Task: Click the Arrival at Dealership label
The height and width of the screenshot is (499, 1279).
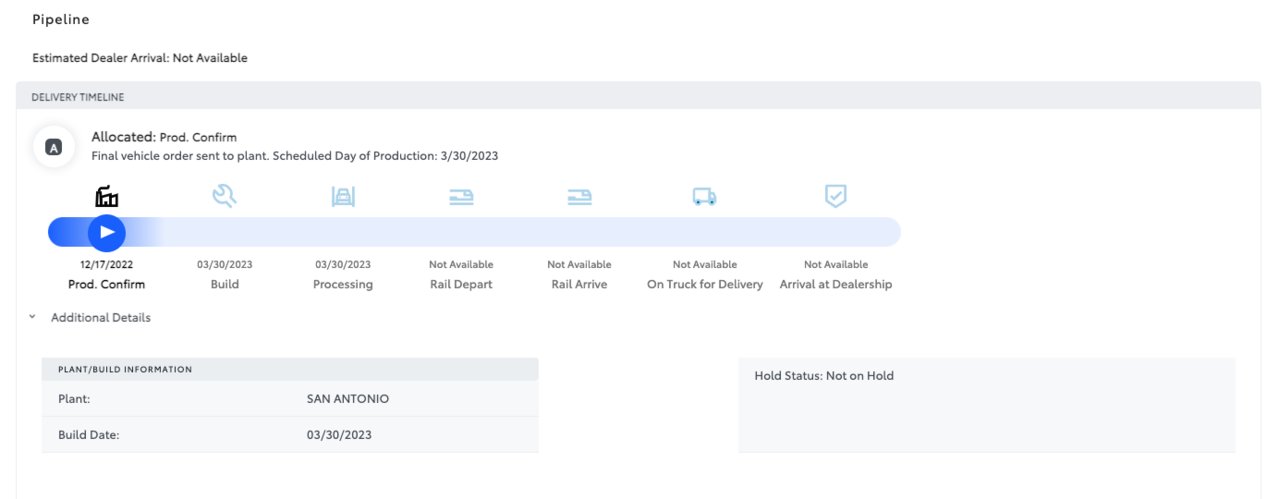Action: (836, 284)
